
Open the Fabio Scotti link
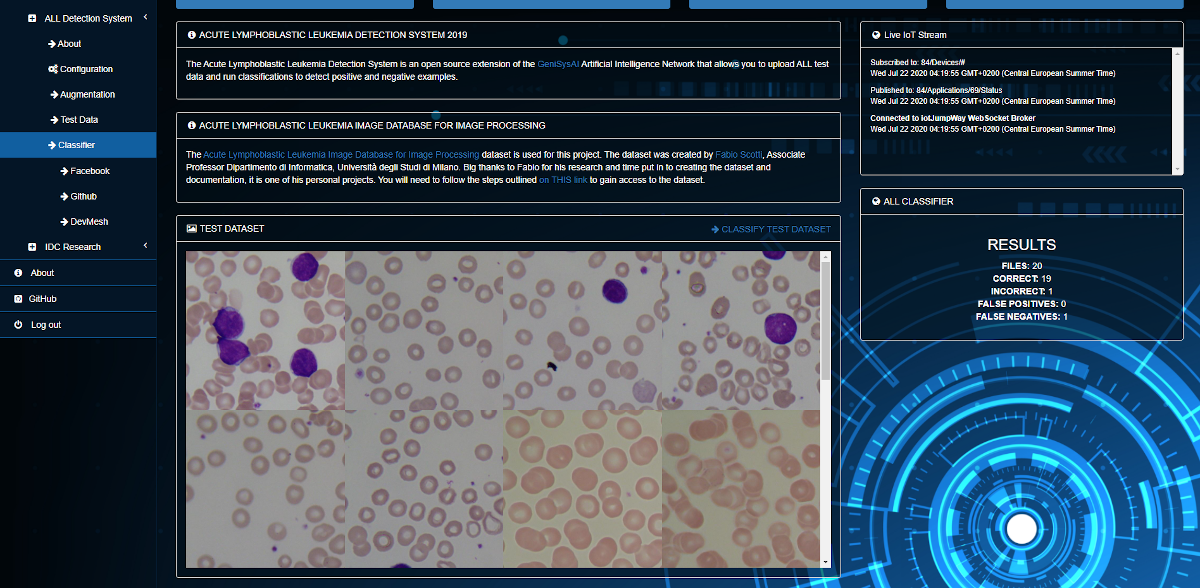(739, 155)
